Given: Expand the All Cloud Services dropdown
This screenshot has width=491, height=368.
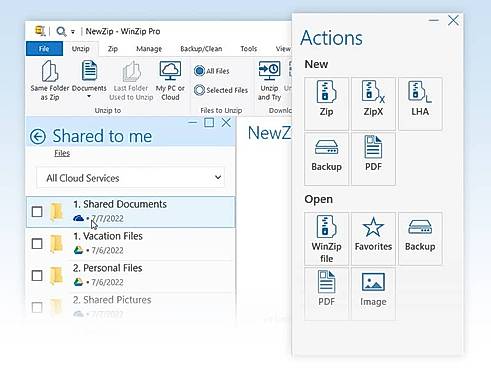Looking at the screenshot, I should pyautogui.click(x=131, y=178).
